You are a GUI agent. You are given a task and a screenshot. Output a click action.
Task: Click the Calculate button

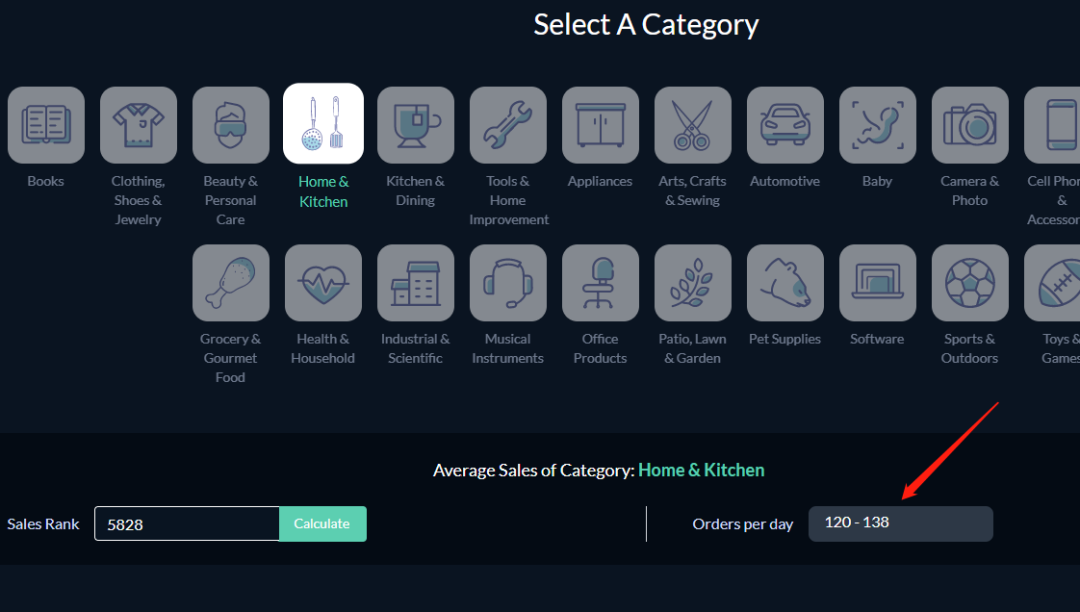pos(322,524)
